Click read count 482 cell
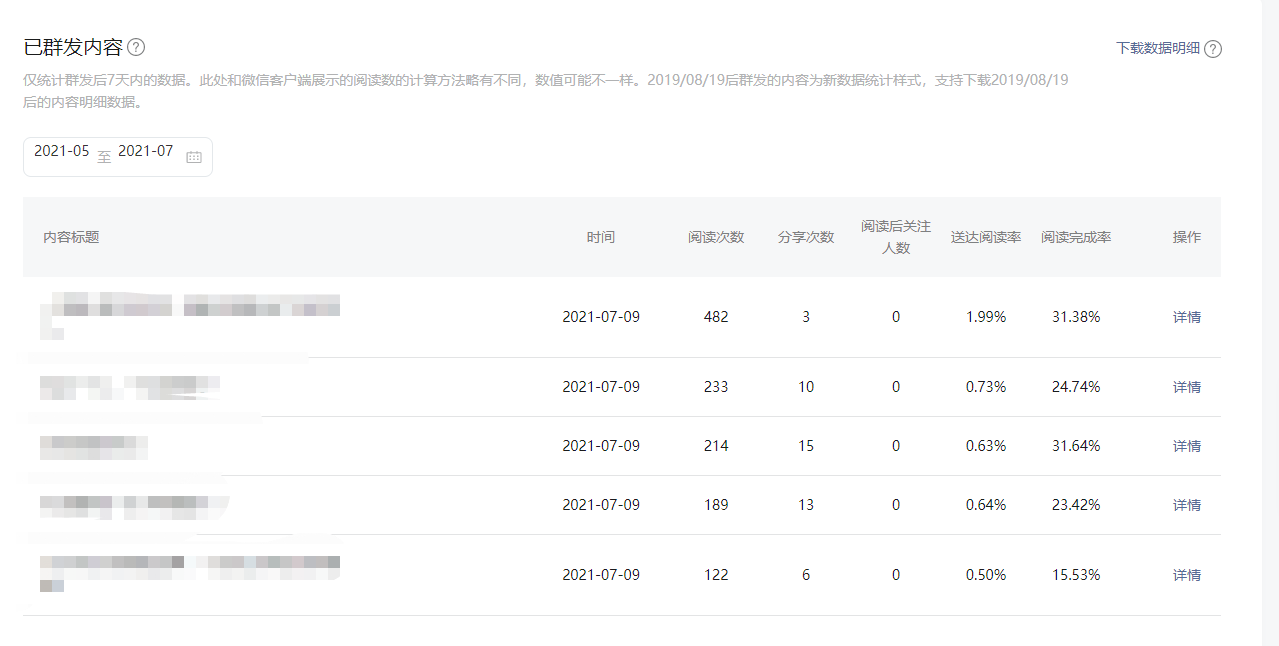This screenshot has width=1279, height=646. 716,317
